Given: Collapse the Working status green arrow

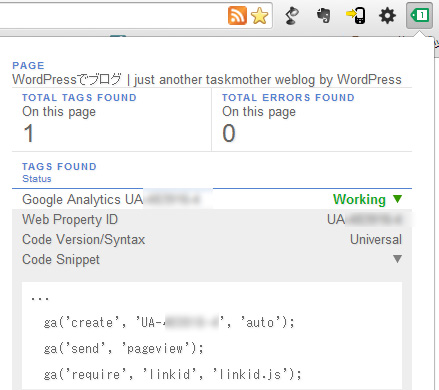Looking at the screenshot, I should click(397, 199).
